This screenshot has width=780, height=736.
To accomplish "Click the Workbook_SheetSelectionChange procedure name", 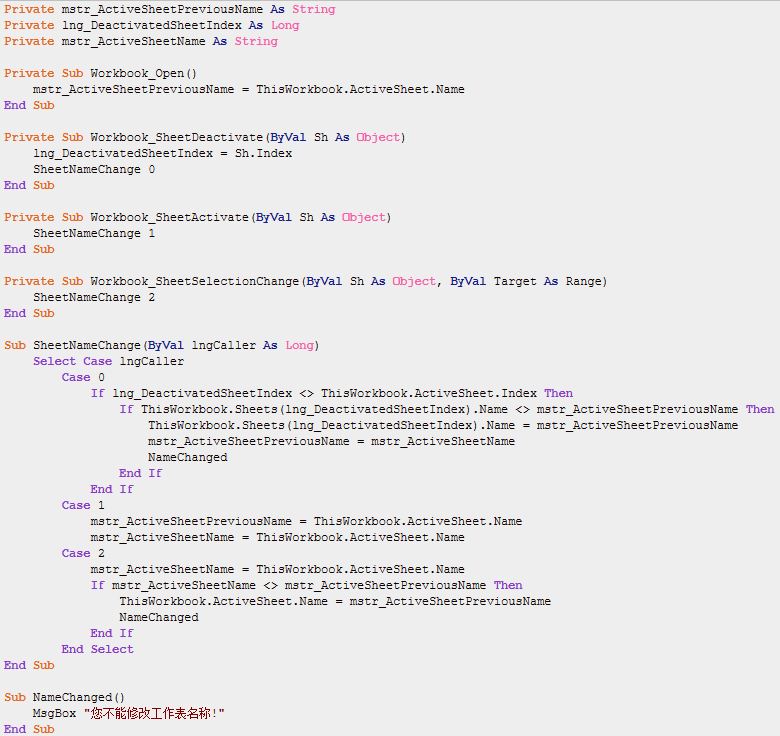I will 195,281.
